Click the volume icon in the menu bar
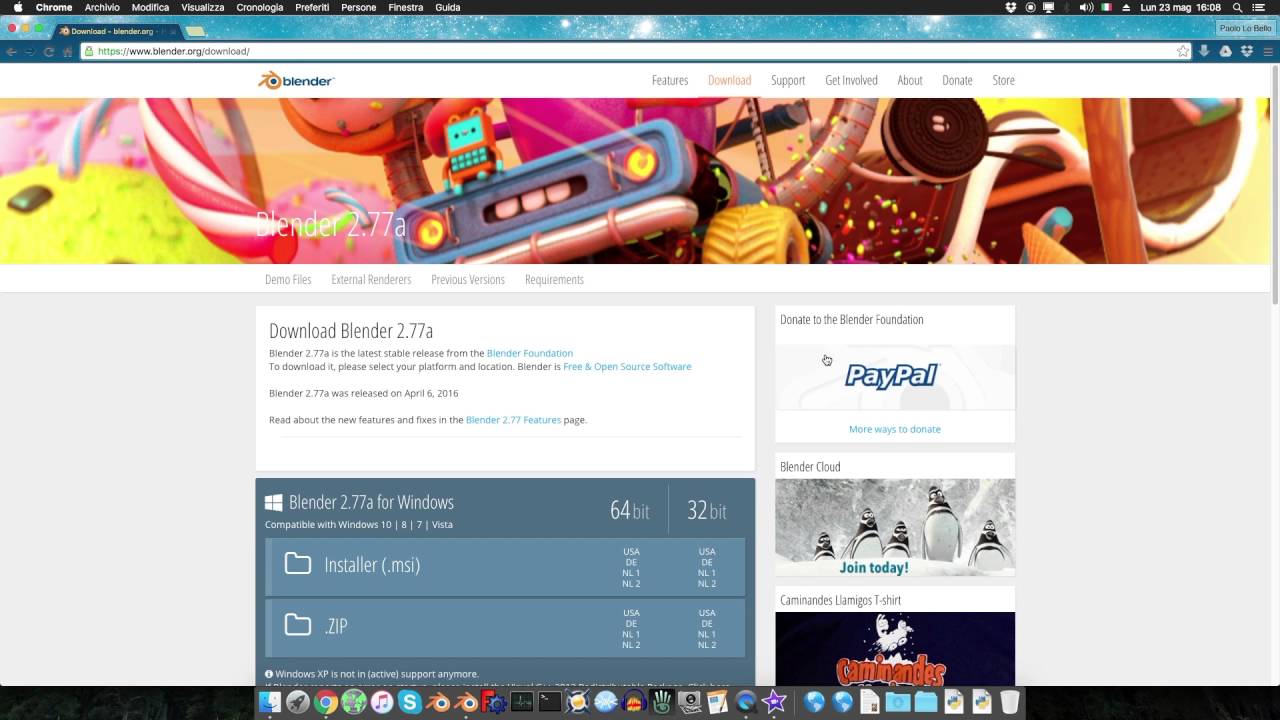This screenshot has height=720, width=1280. (x=1086, y=7)
